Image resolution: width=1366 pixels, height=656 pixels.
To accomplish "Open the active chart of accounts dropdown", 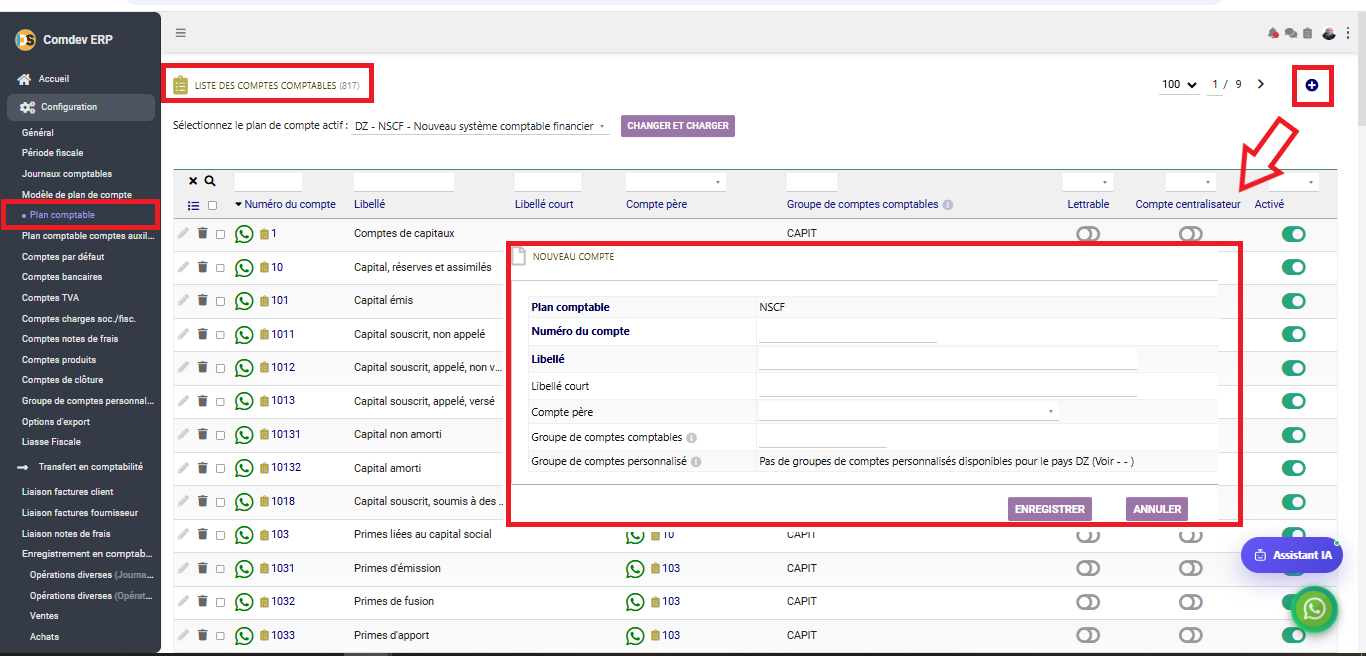I will click(481, 126).
